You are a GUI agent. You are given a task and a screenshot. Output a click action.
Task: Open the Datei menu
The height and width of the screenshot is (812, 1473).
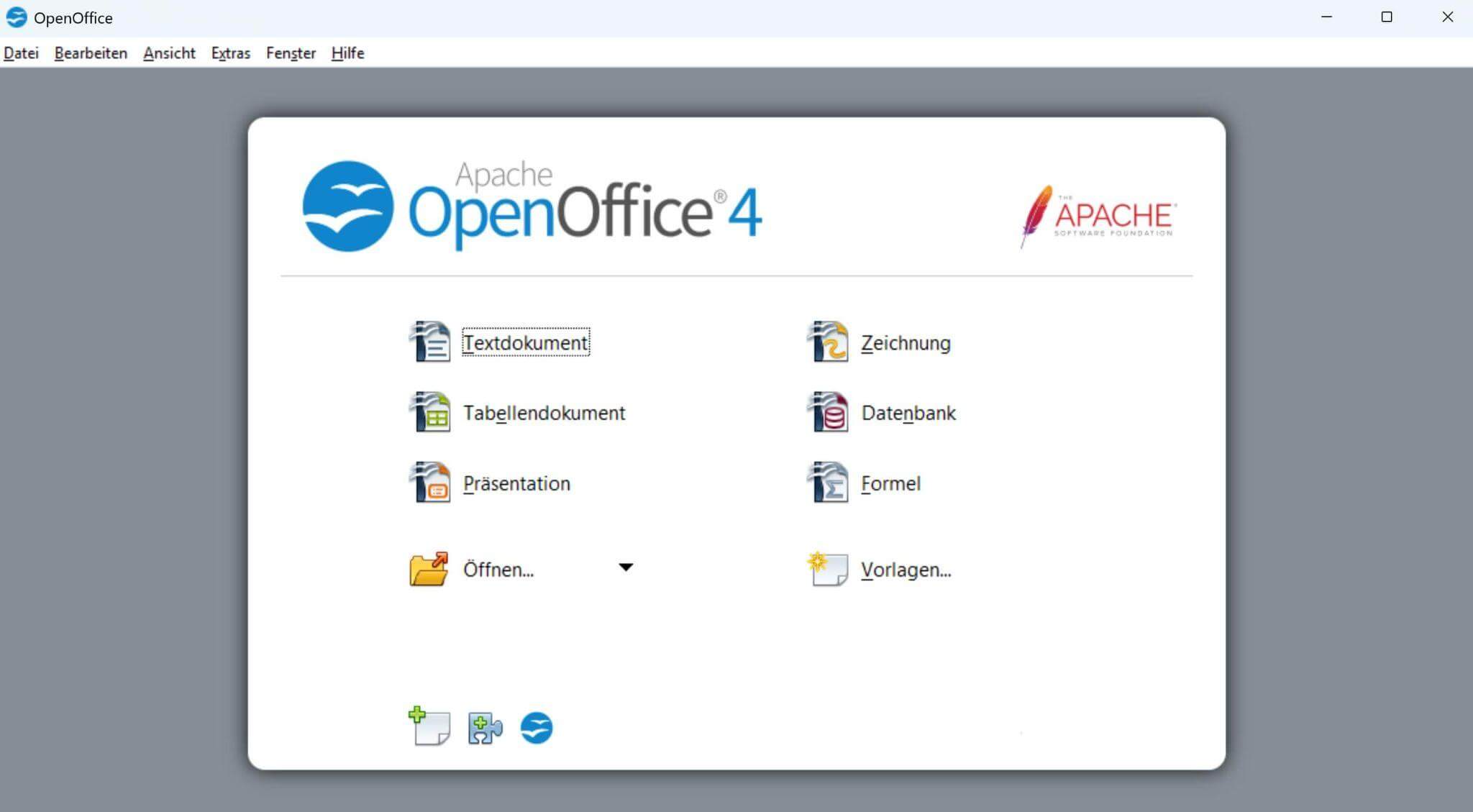21,53
